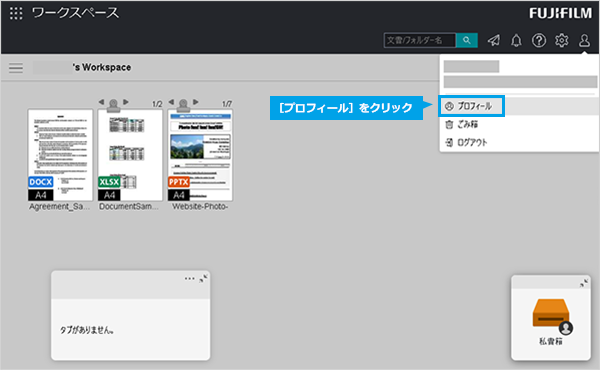Click the 1/7 page counter

pyautogui.click(x=227, y=104)
